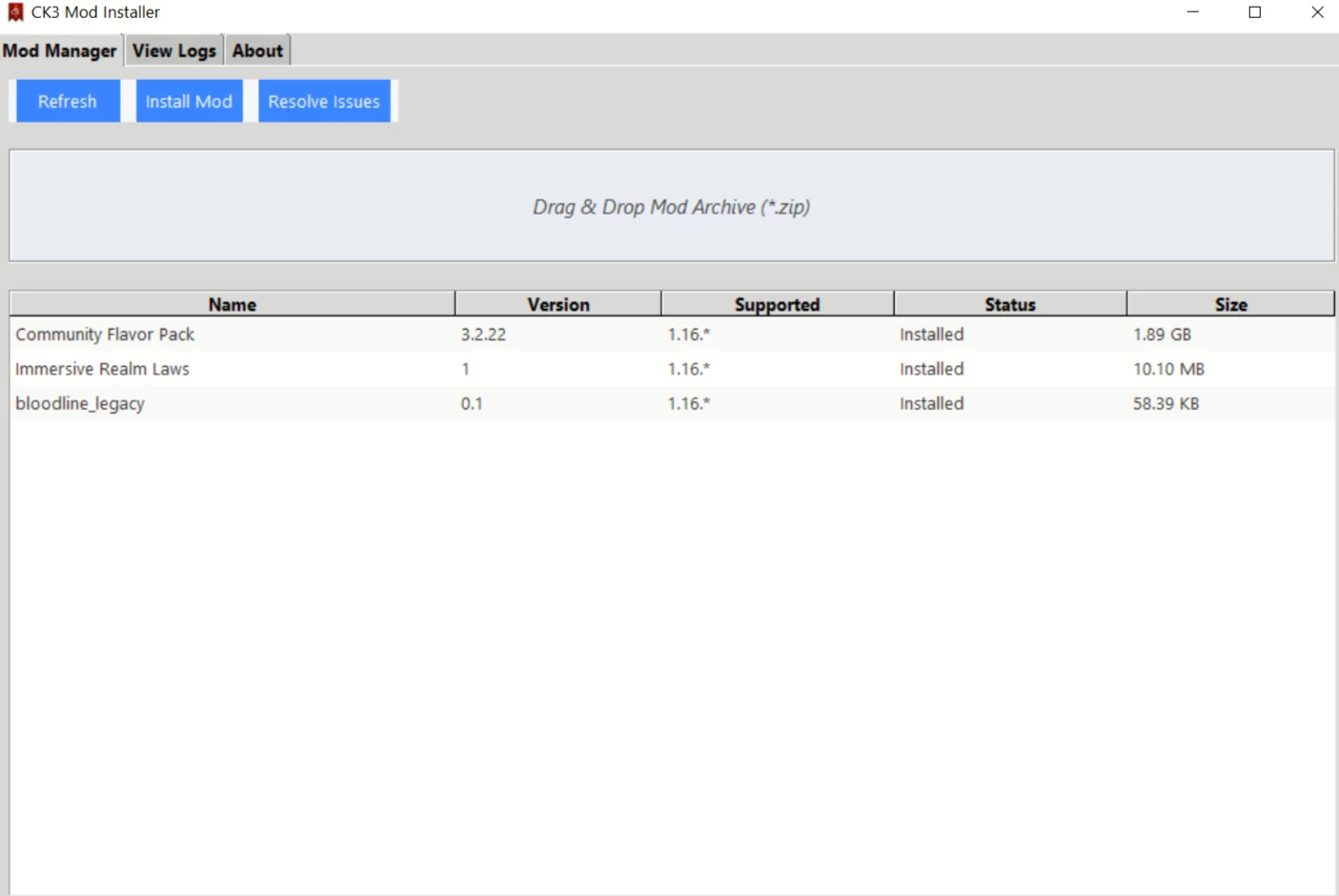Click the Drag & Drop Mod Archive area
The height and width of the screenshot is (896, 1339).
[x=671, y=206]
